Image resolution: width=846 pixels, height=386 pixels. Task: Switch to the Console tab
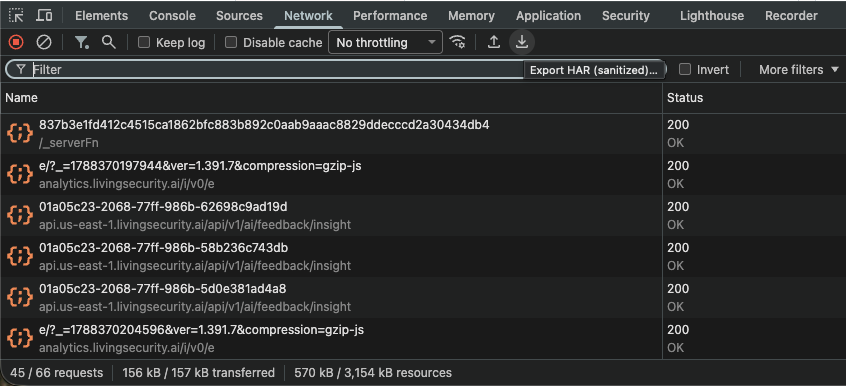pyautogui.click(x=172, y=16)
